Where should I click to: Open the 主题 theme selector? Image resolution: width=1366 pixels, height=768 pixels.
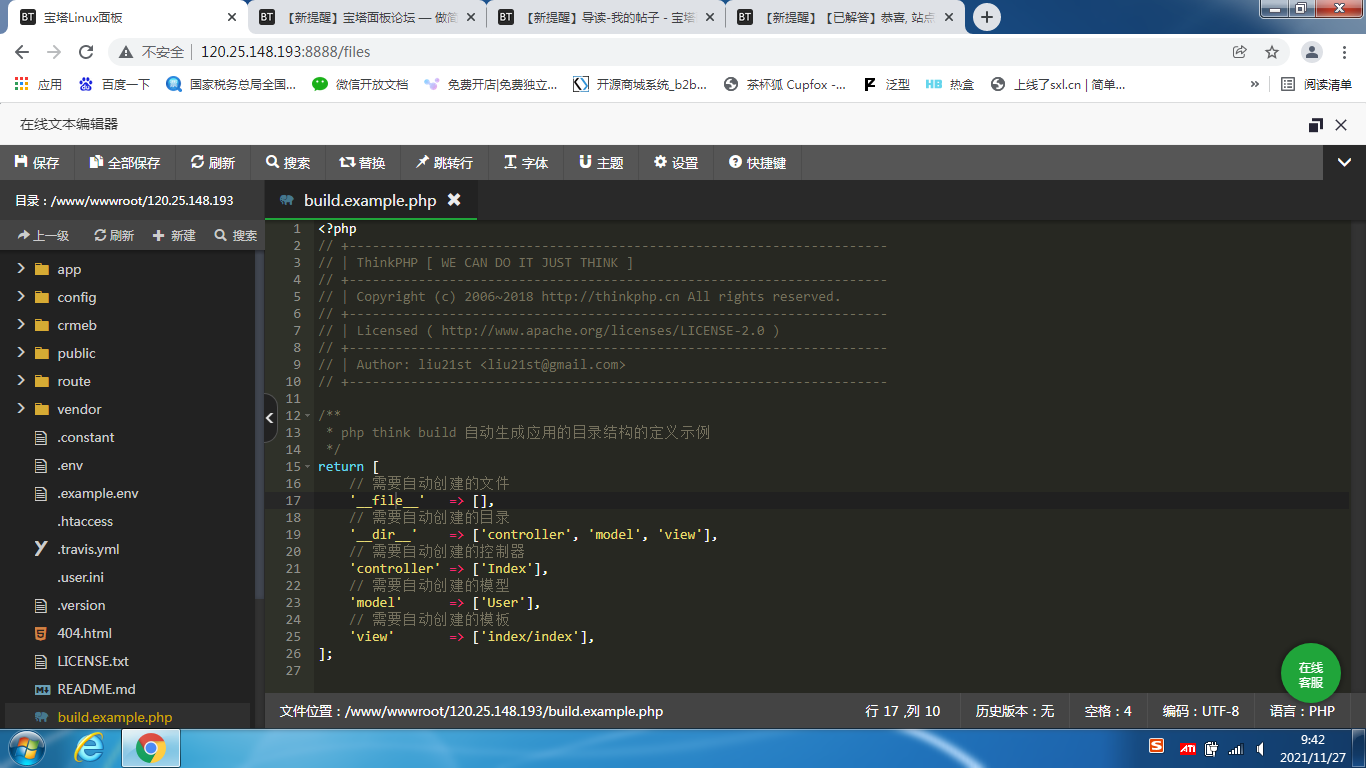pos(601,162)
